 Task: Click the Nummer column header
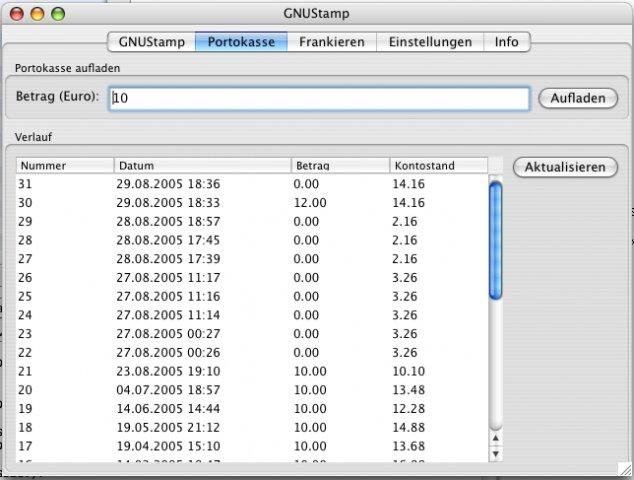65,166
